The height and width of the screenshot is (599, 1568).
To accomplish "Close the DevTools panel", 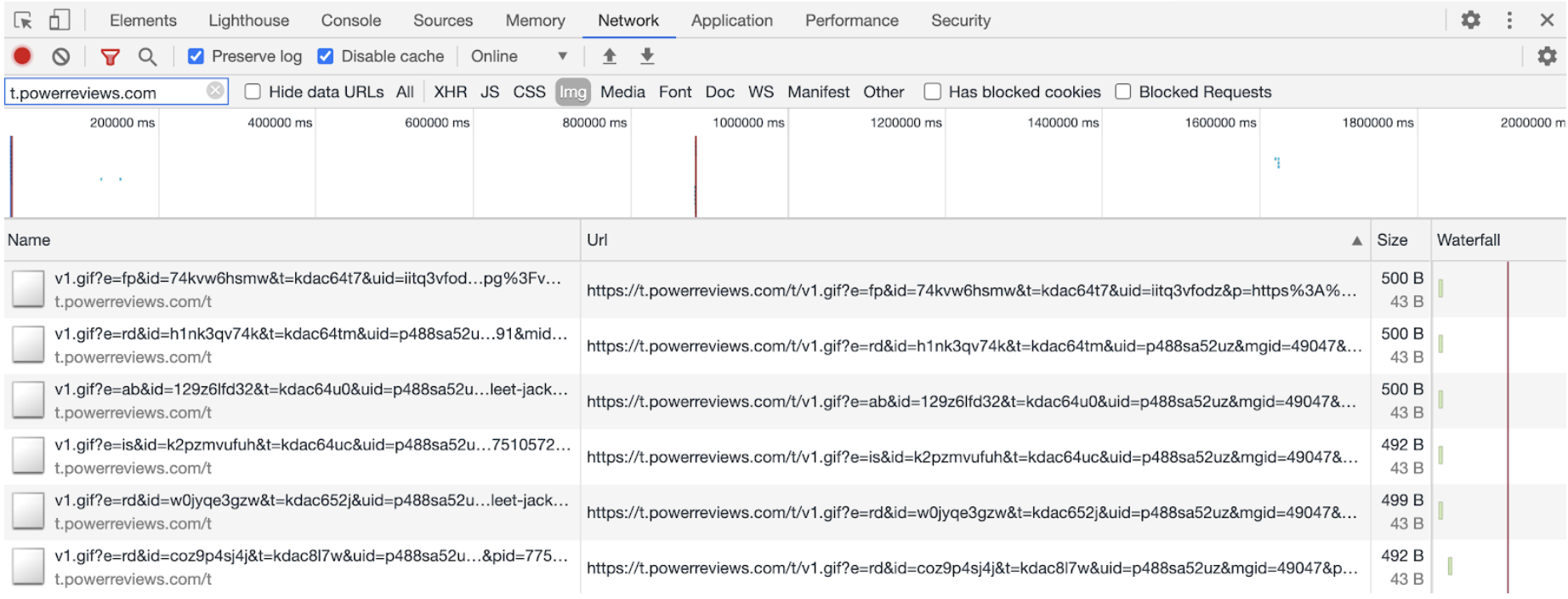I will [x=1547, y=20].
